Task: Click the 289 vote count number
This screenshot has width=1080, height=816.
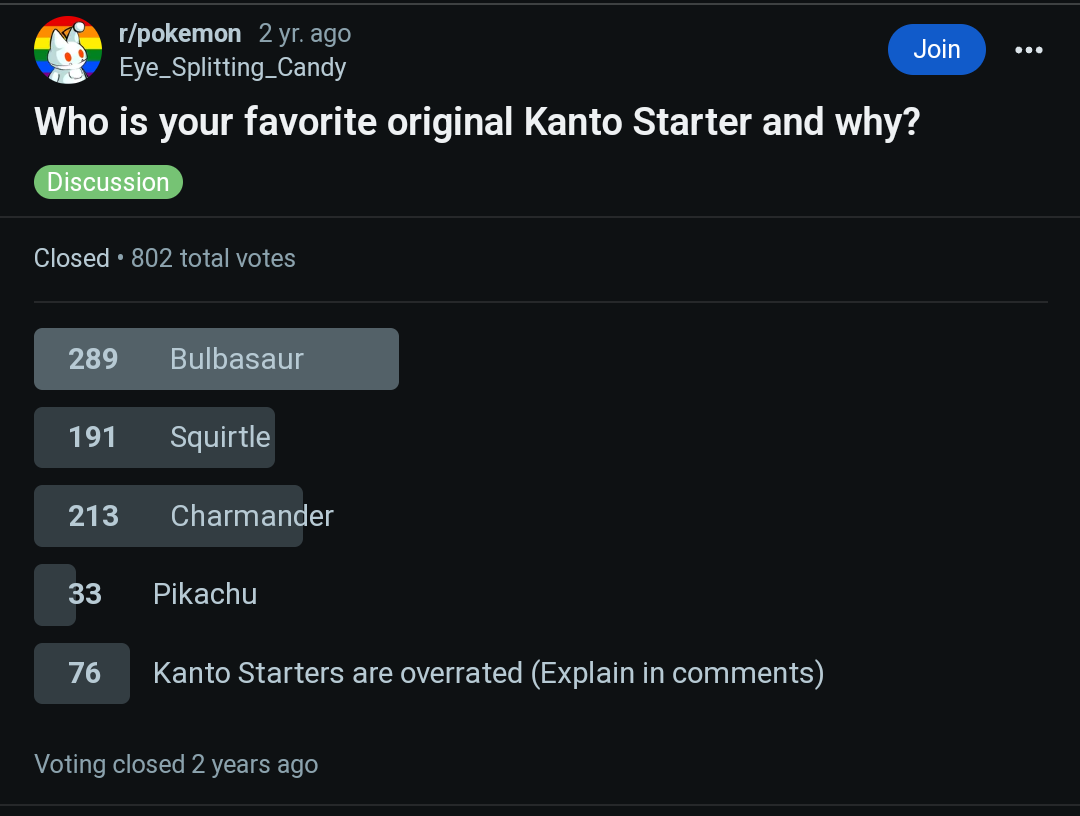Action: click(93, 359)
